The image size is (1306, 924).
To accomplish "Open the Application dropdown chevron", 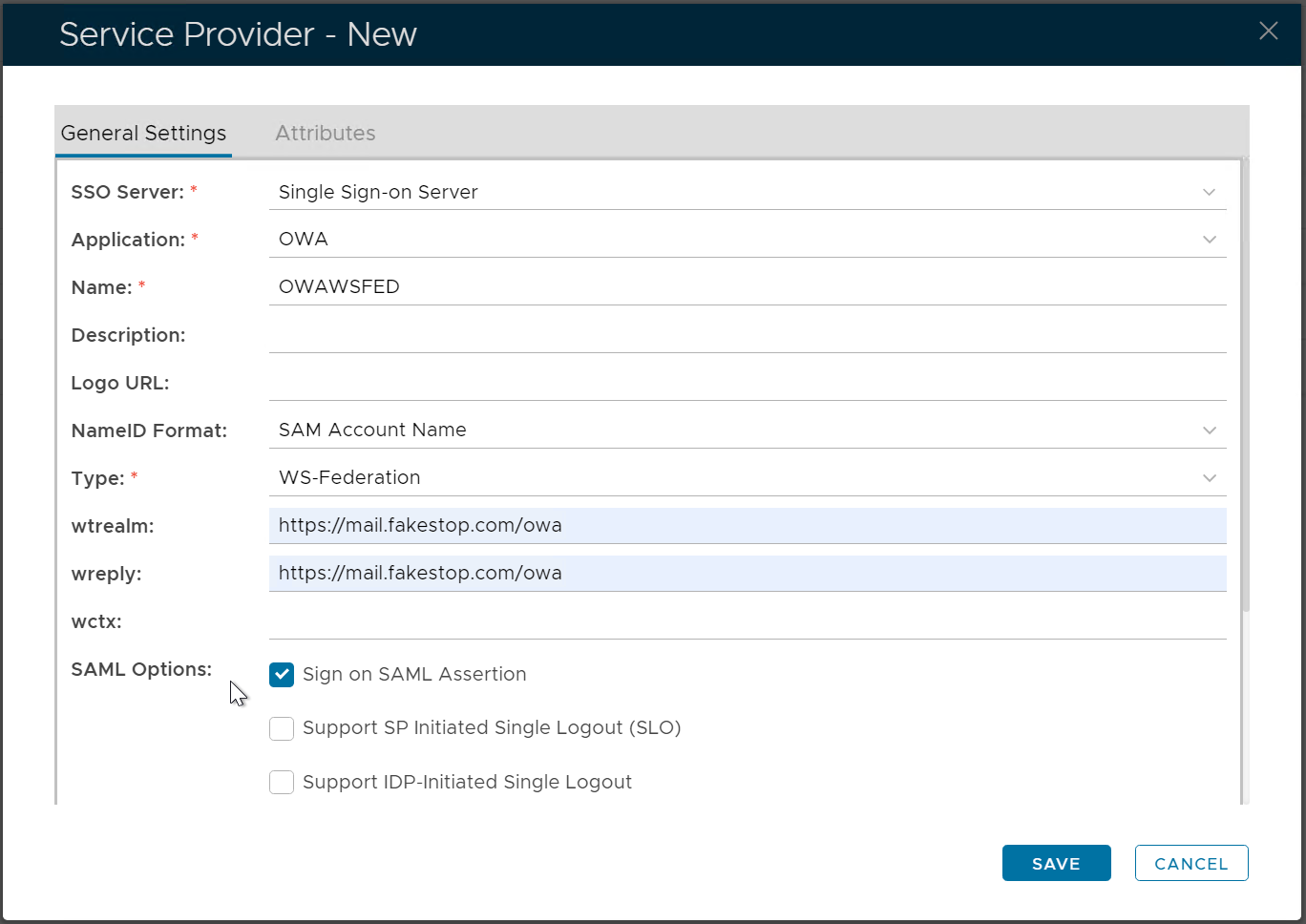I will click(1209, 240).
